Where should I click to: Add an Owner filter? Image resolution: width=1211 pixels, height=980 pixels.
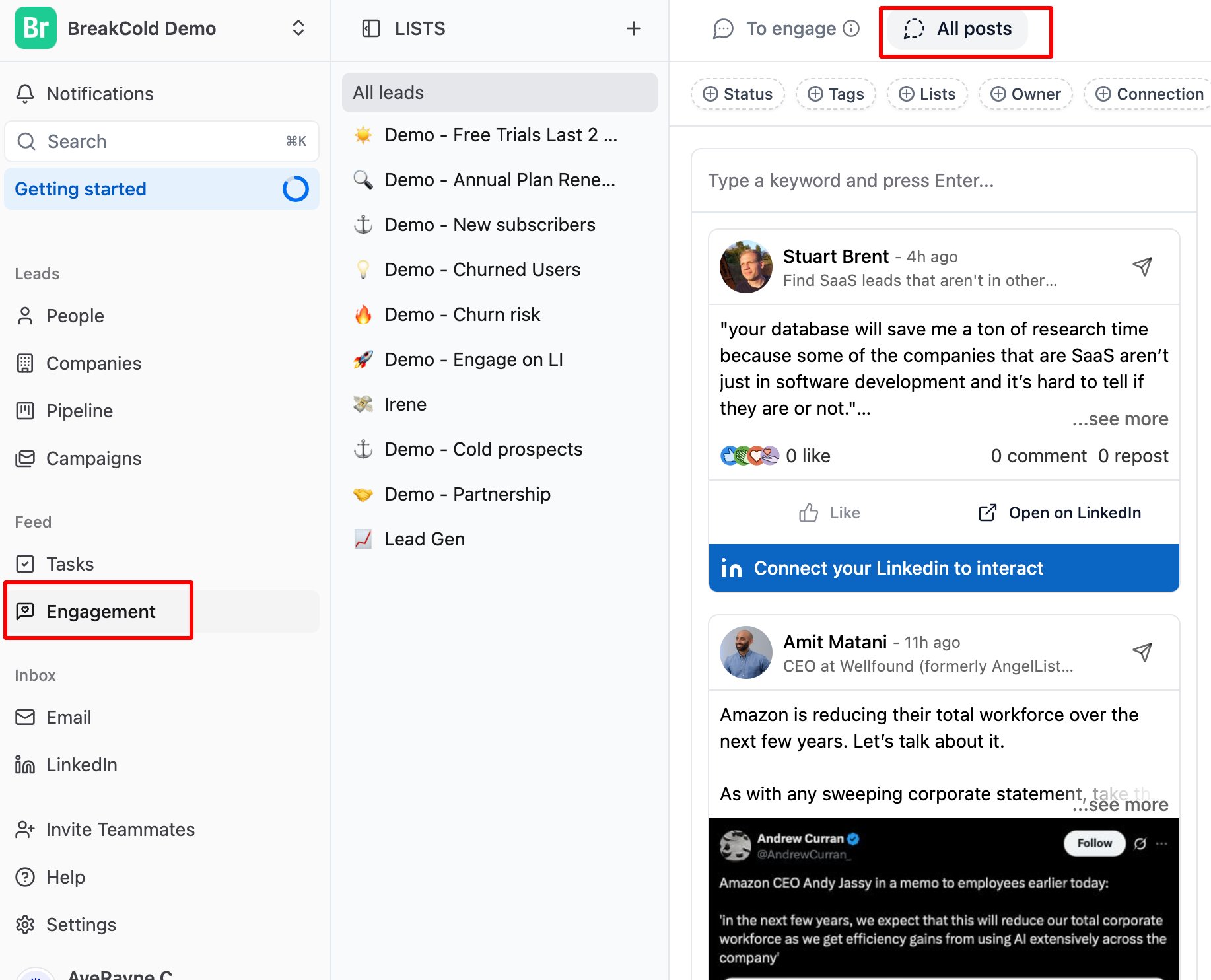click(x=1025, y=94)
